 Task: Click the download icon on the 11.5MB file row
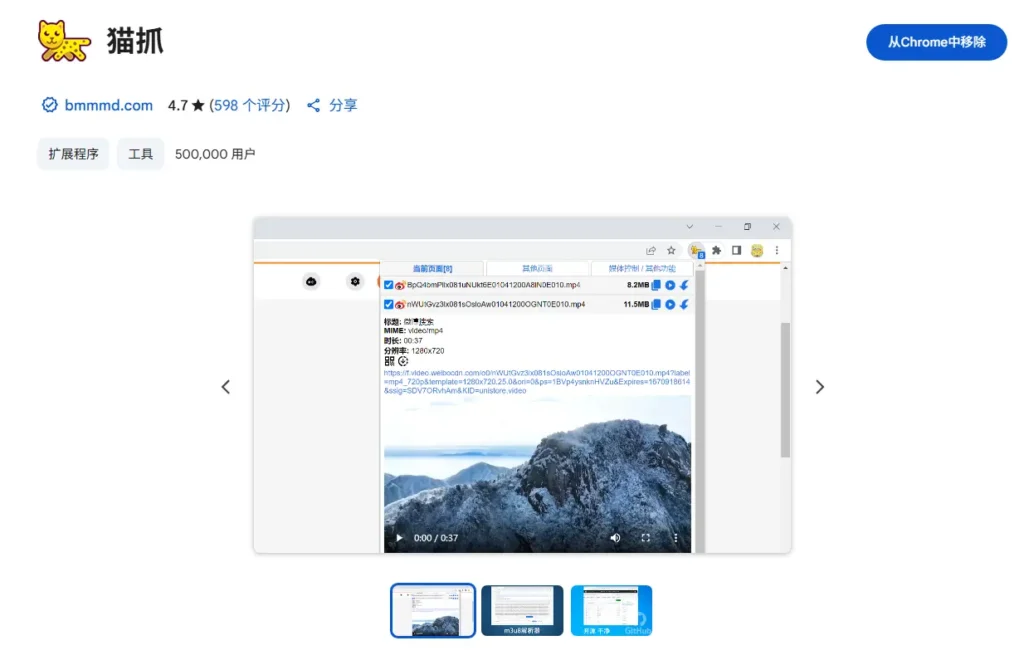(684, 304)
